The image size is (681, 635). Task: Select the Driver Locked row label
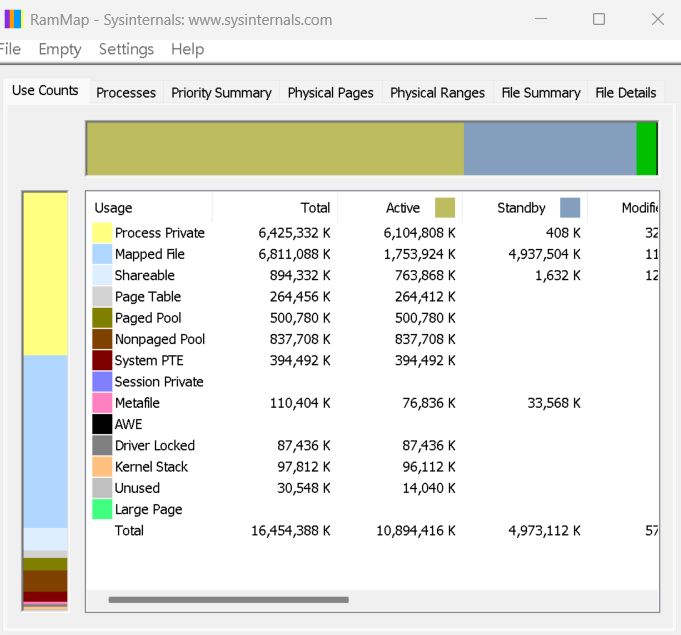point(155,446)
